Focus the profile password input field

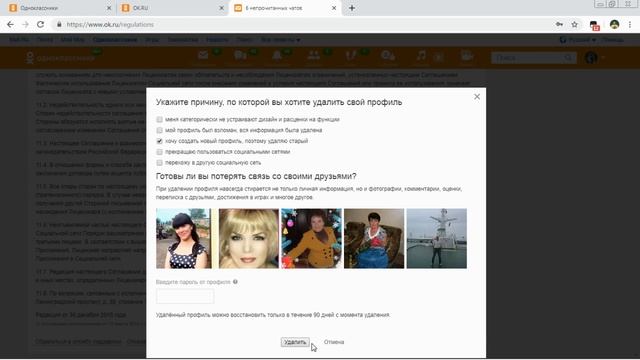185,296
